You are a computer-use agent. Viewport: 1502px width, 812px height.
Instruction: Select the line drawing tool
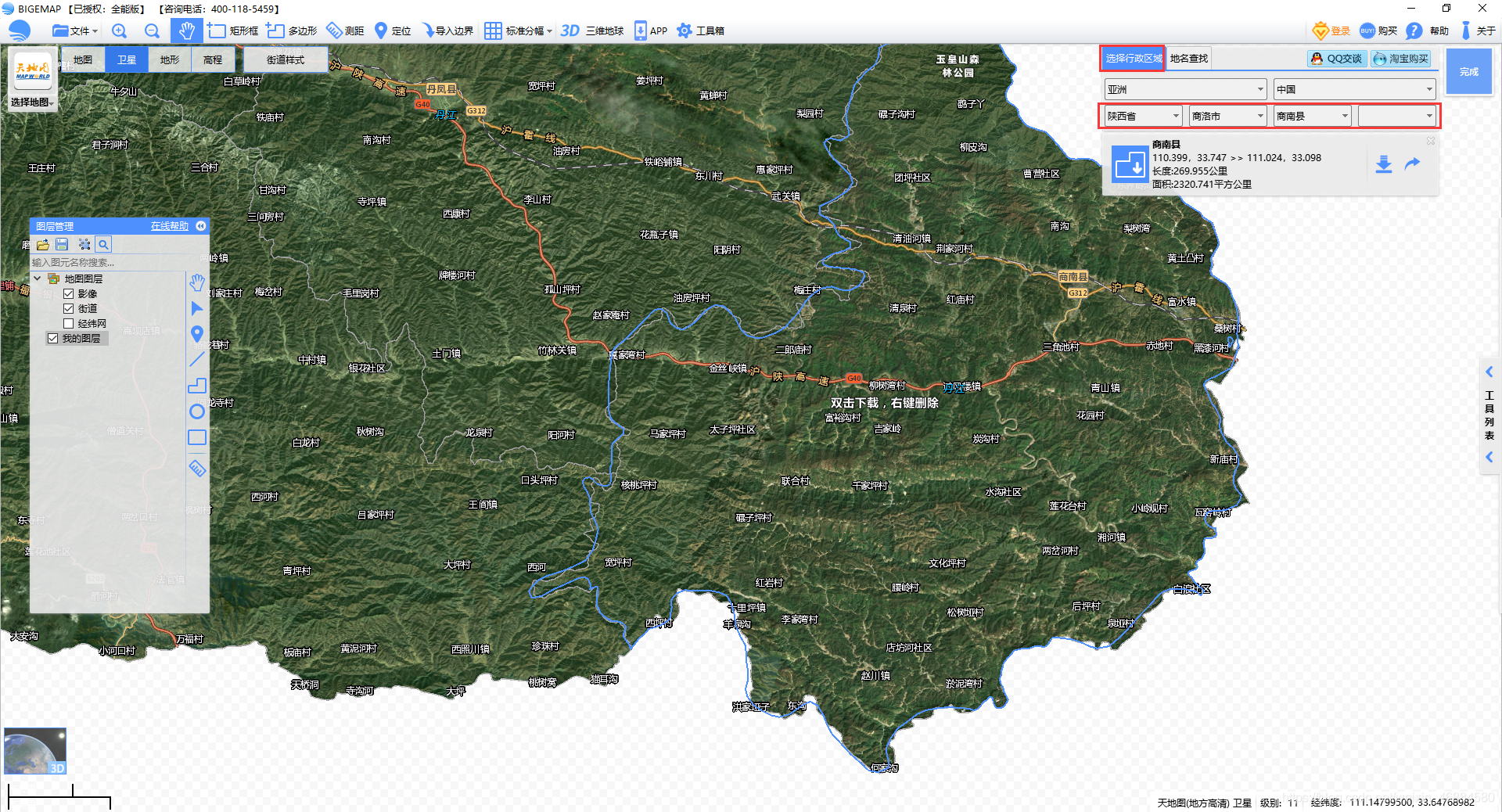pyautogui.click(x=197, y=360)
